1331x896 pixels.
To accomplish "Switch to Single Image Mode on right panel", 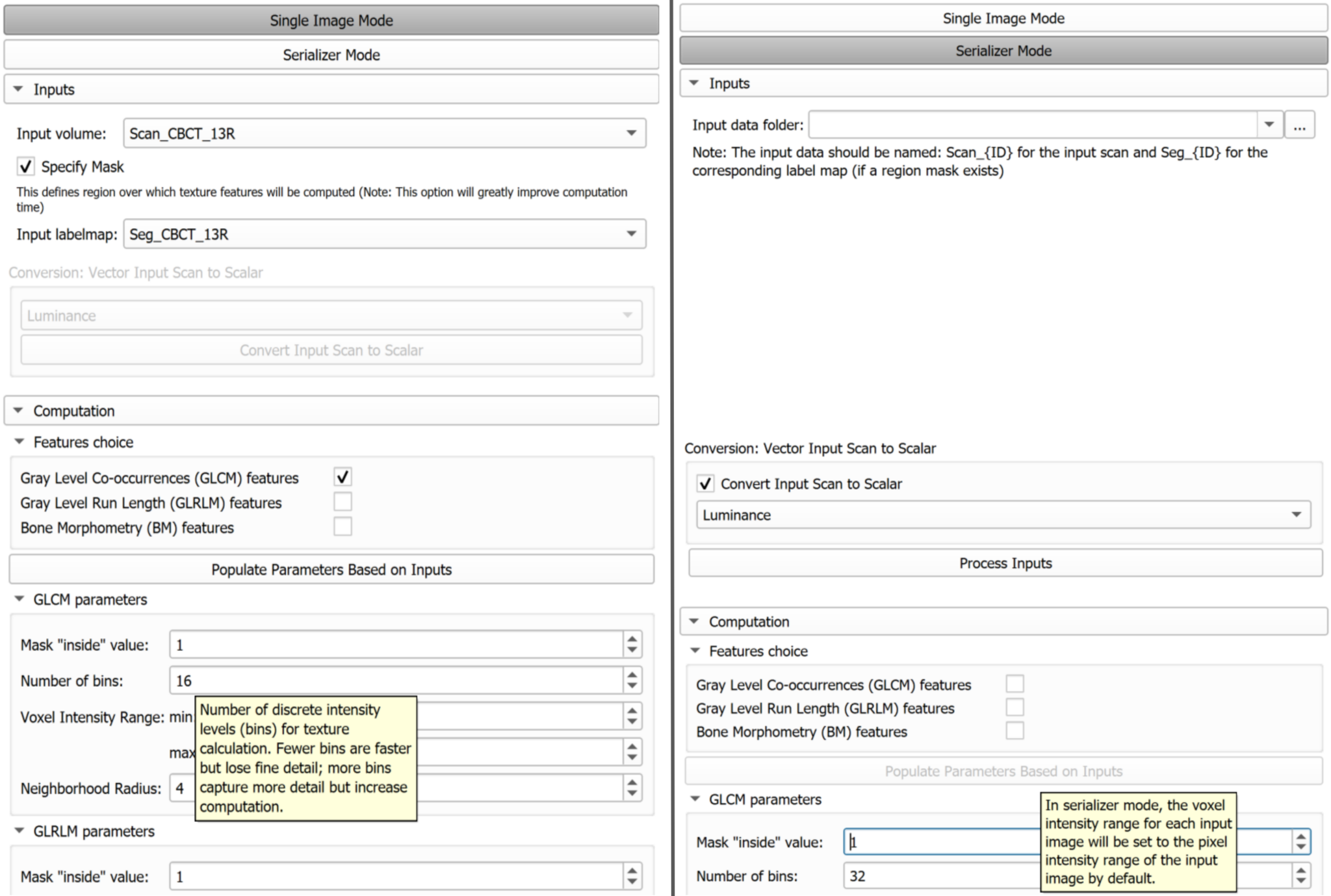I will tap(1003, 18).
